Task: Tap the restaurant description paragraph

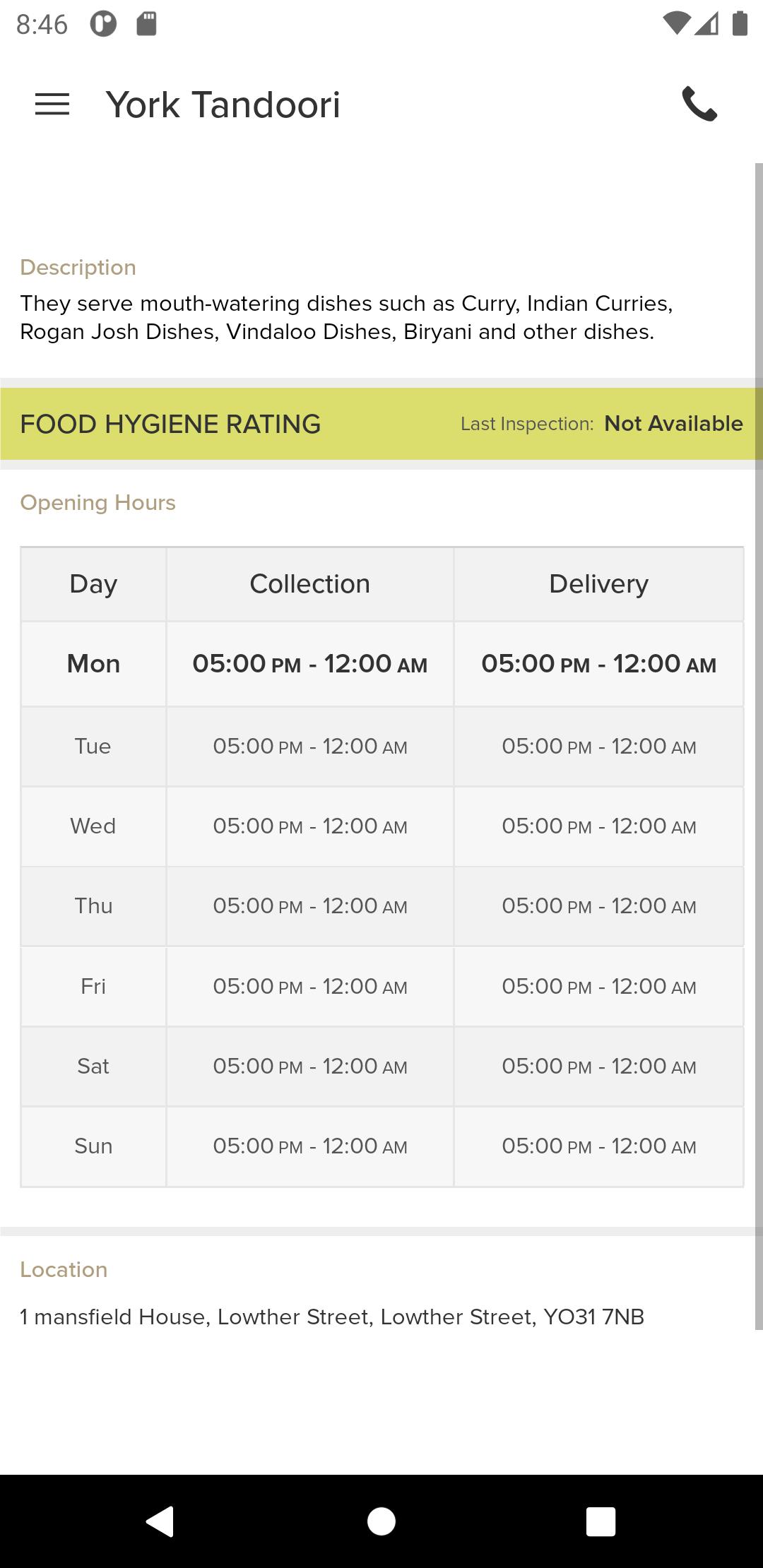Action: (346, 317)
